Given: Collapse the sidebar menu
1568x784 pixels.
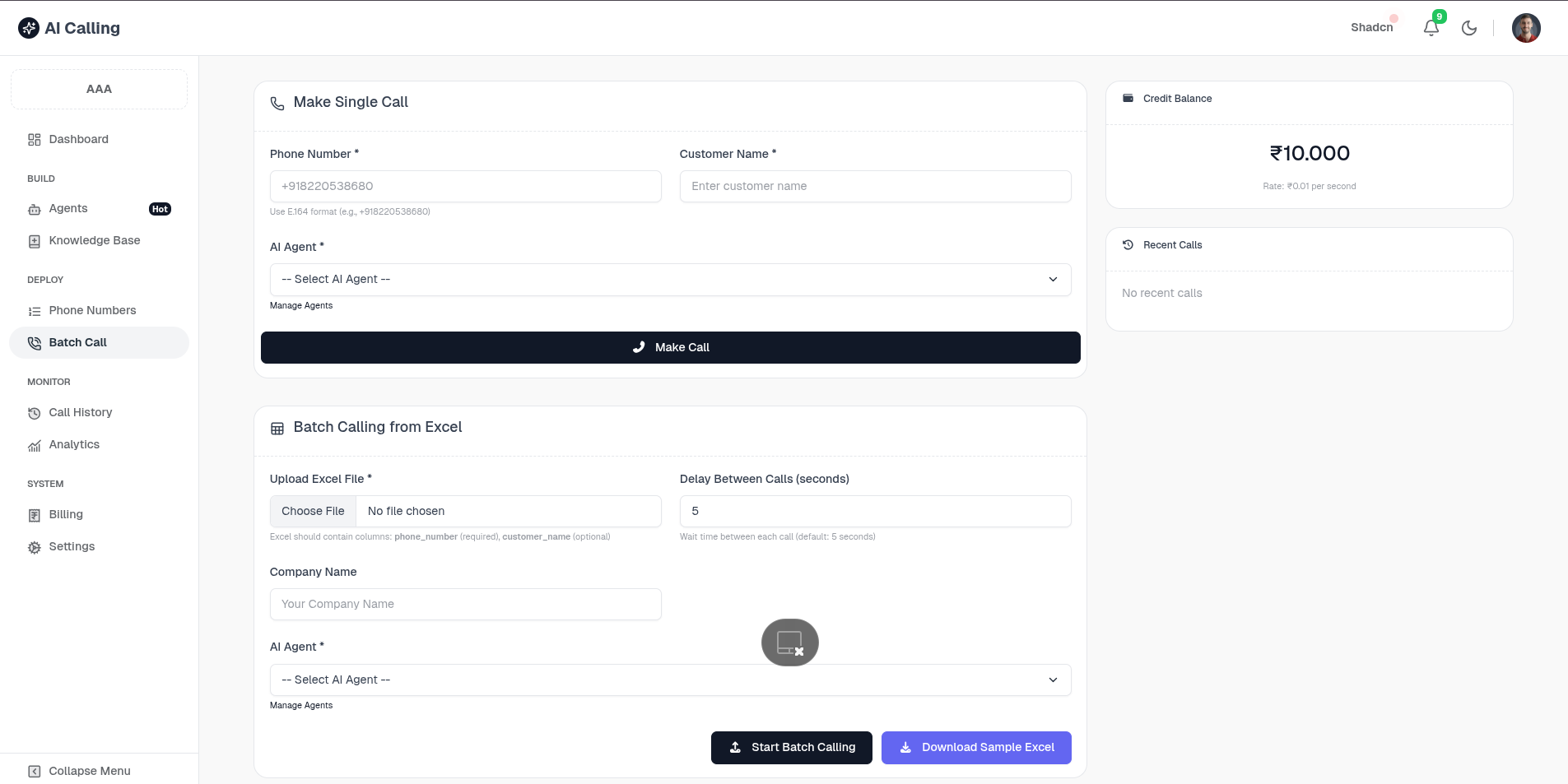Looking at the screenshot, I should 80,771.
